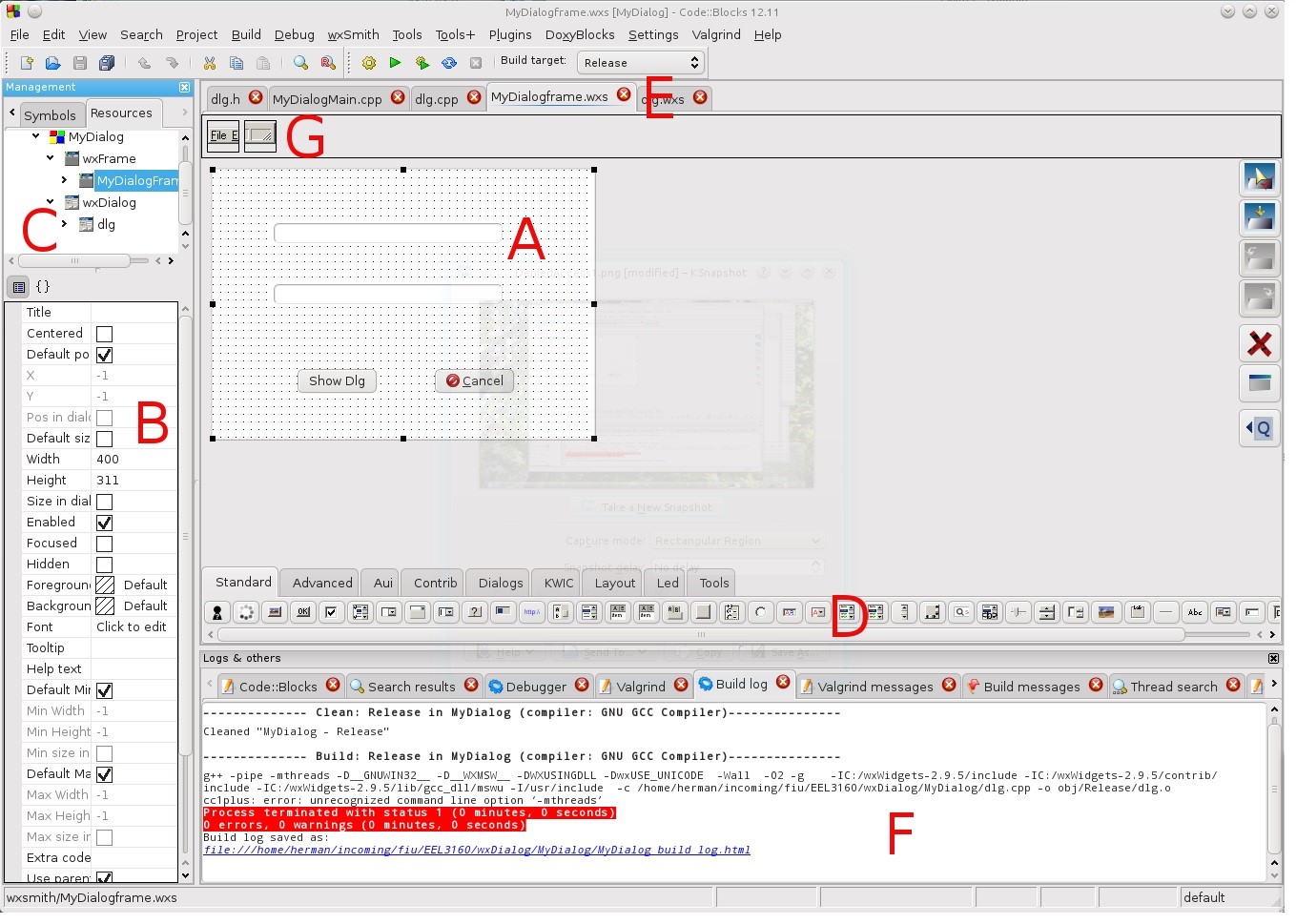This screenshot has width=1296, height=924.
Task: Switch to the dlg.cpp editor tab
Action: pos(439,96)
